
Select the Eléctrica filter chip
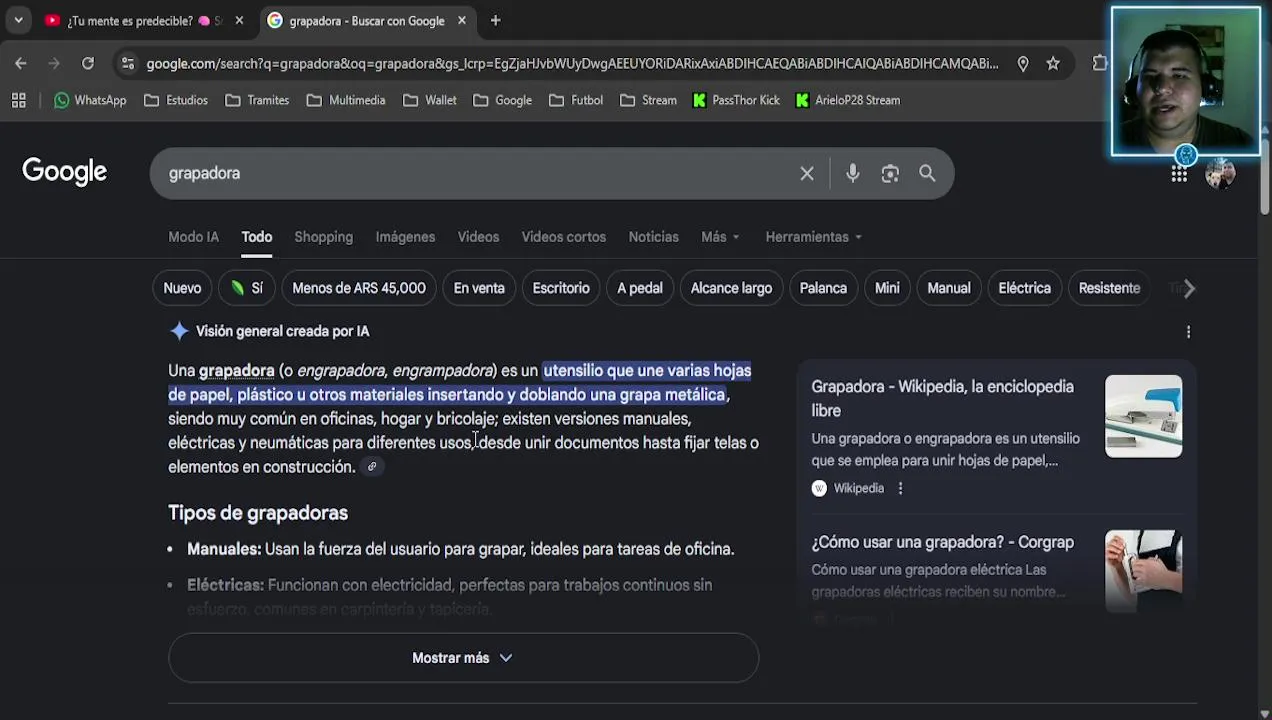pos(1024,288)
